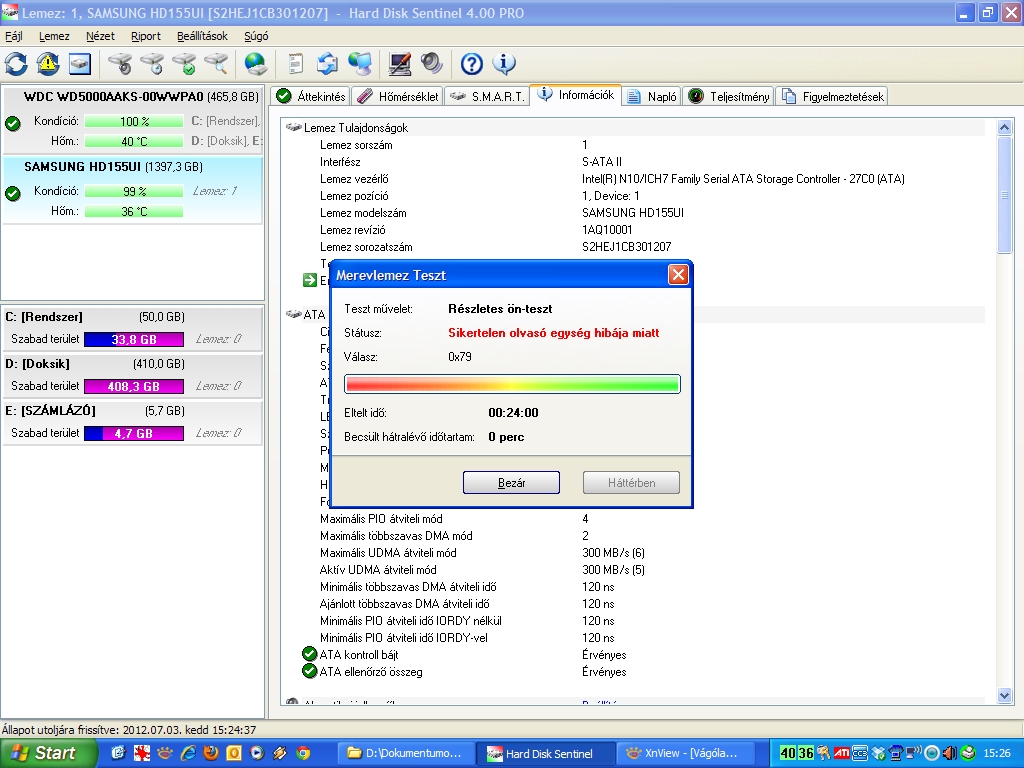
Task: Click the green arrow icon in disk properties
Action: click(310, 281)
